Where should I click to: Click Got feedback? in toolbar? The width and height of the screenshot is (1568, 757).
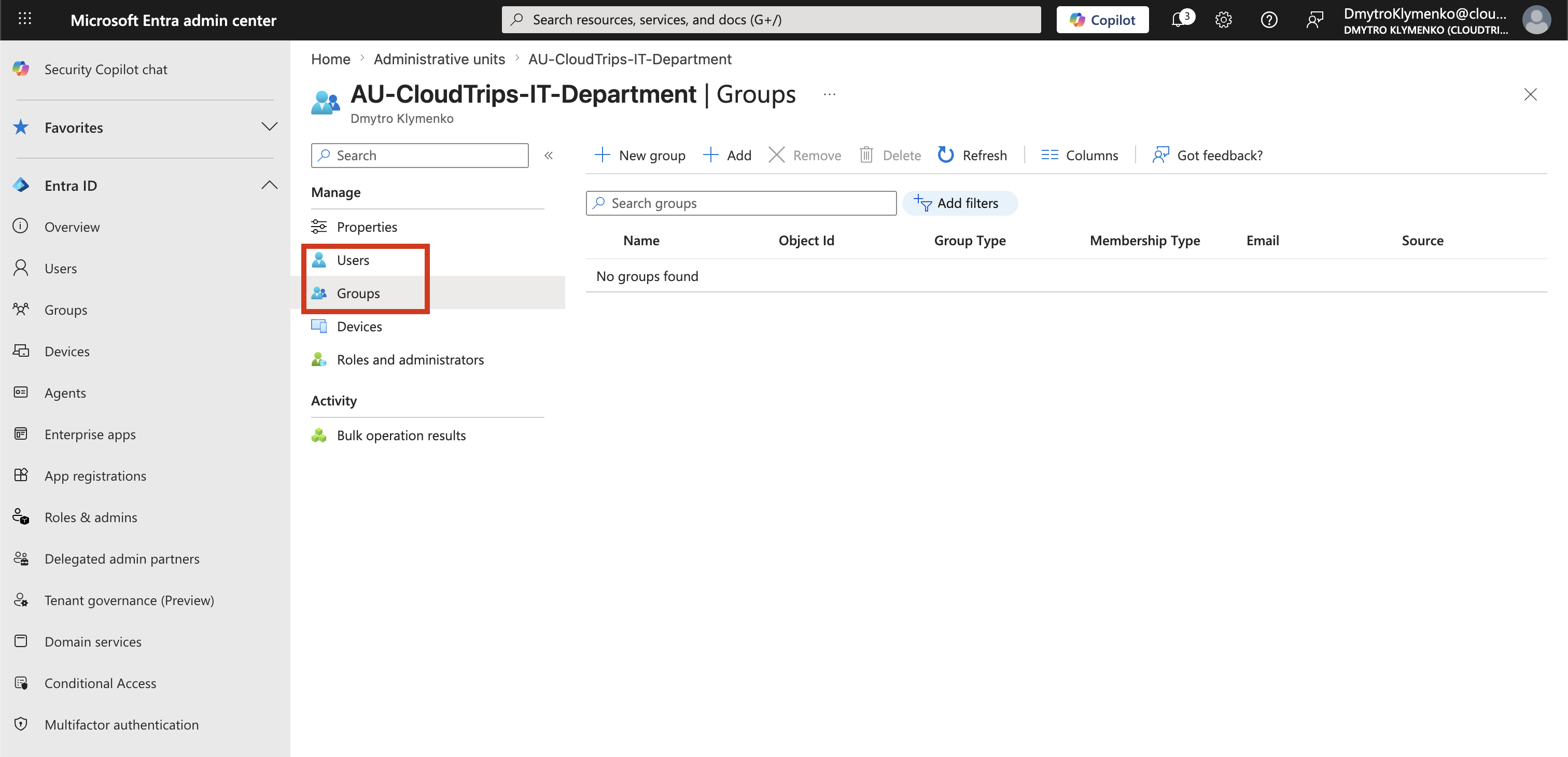click(1207, 155)
